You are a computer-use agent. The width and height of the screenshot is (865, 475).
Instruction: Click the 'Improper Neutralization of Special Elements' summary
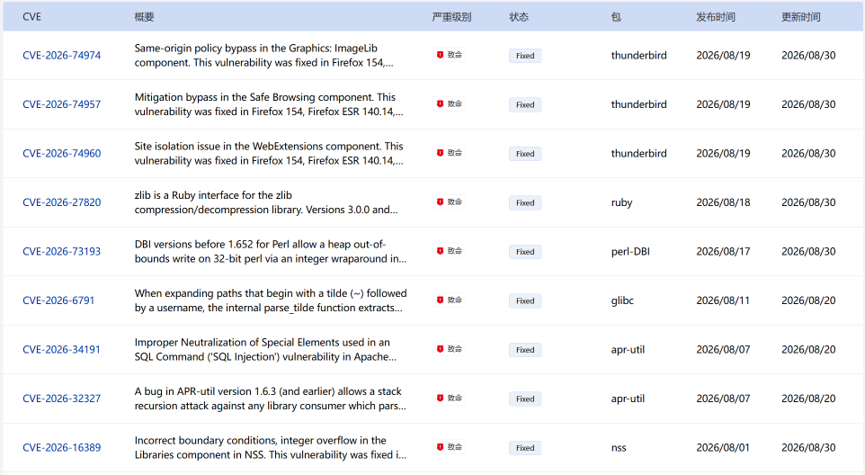coord(265,350)
